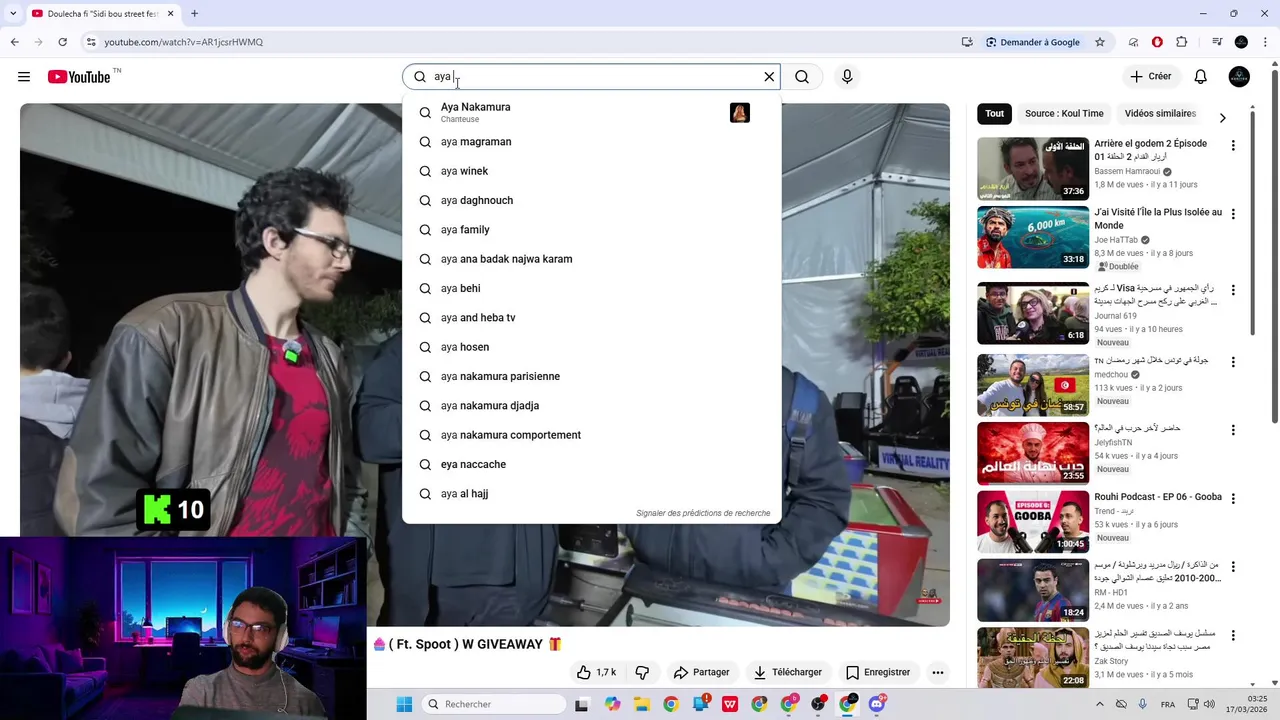Select the 'Source : Koul Time' chip
This screenshot has width=1280, height=720.
click(x=1064, y=114)
